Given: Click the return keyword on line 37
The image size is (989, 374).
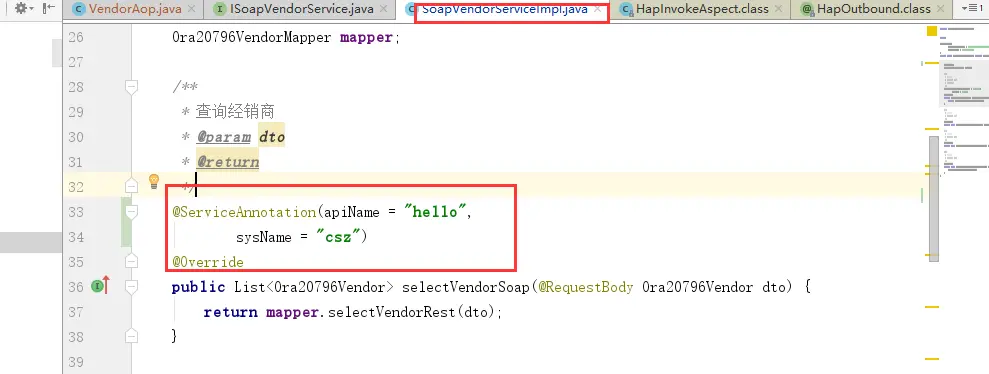Looking at the screenshot, I should (230, 312).
